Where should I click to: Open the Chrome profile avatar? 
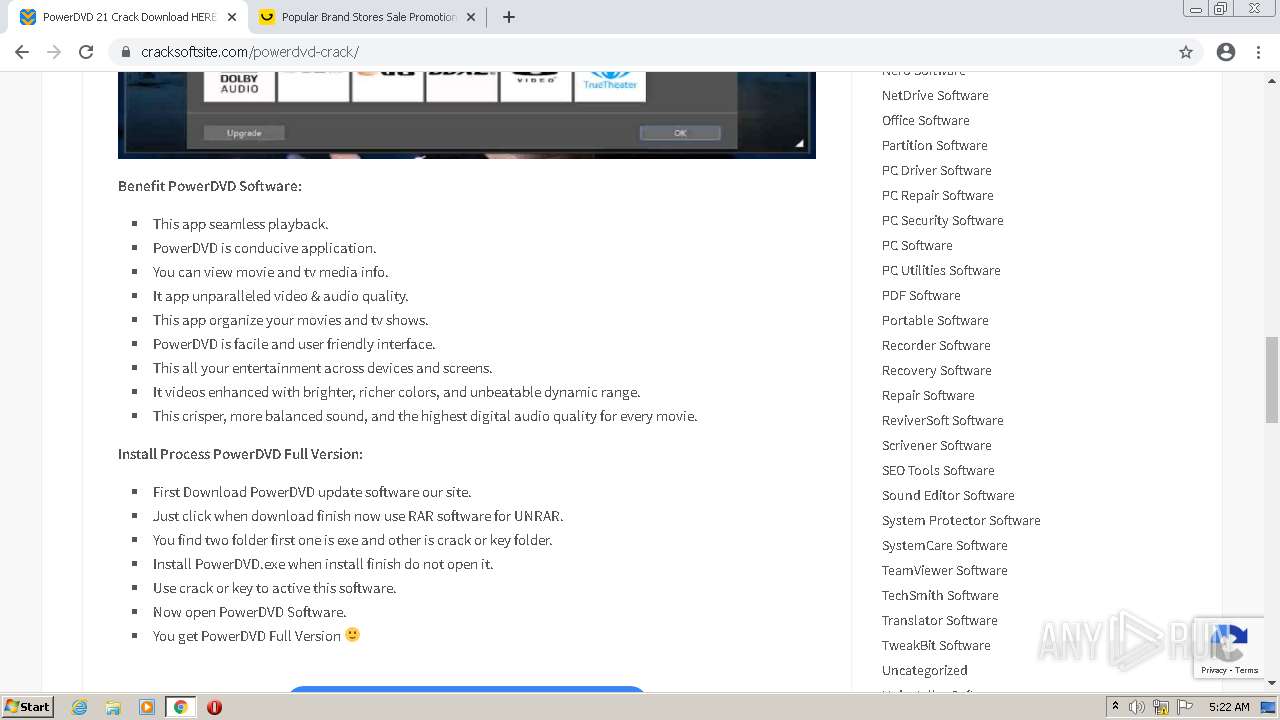coord(1226,52)
